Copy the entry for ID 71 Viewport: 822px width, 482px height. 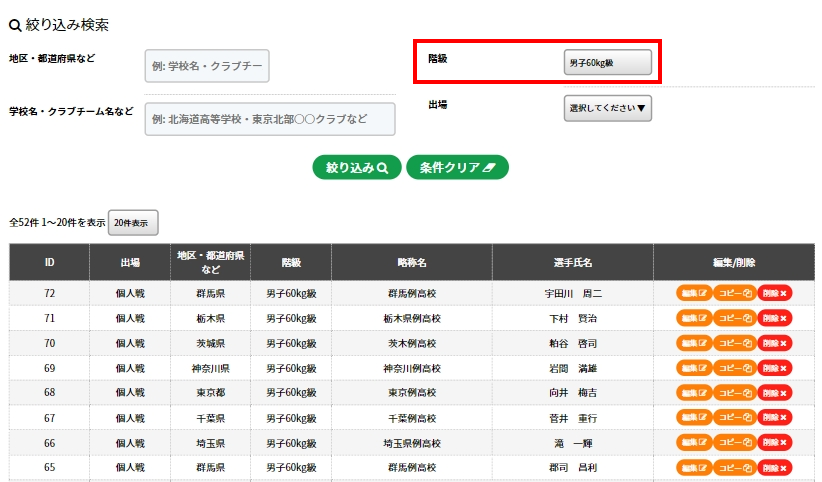[x=734, y=318]
